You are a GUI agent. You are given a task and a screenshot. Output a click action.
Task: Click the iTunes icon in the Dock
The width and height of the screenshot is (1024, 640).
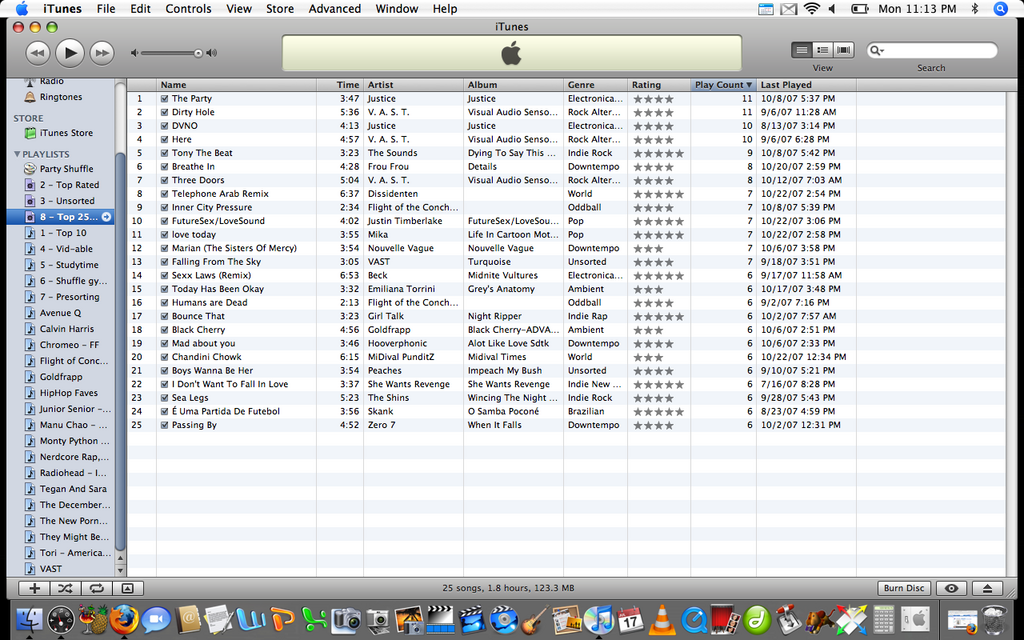pyautogui.click(x=598, y=619)
